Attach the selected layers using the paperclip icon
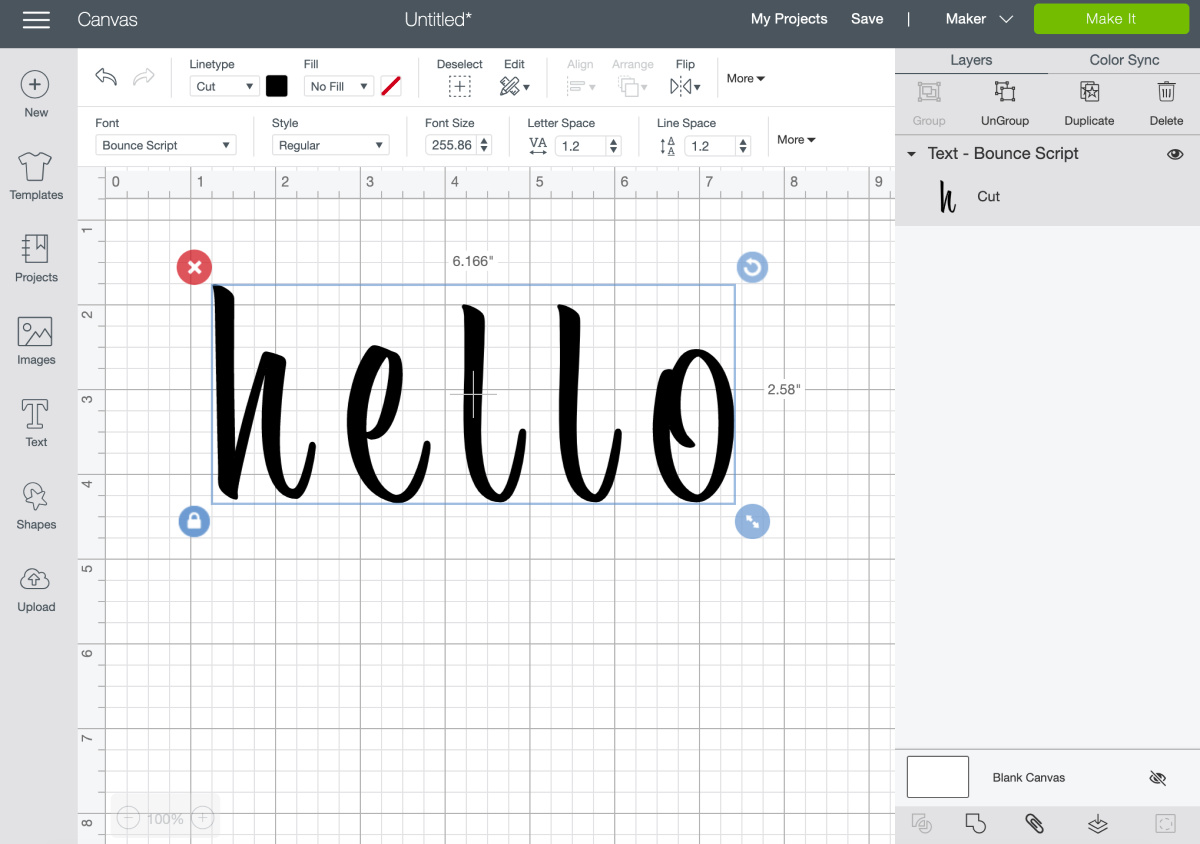Image resolution: width=1200 pixels, height=844 pixels. click(1035, 823)
